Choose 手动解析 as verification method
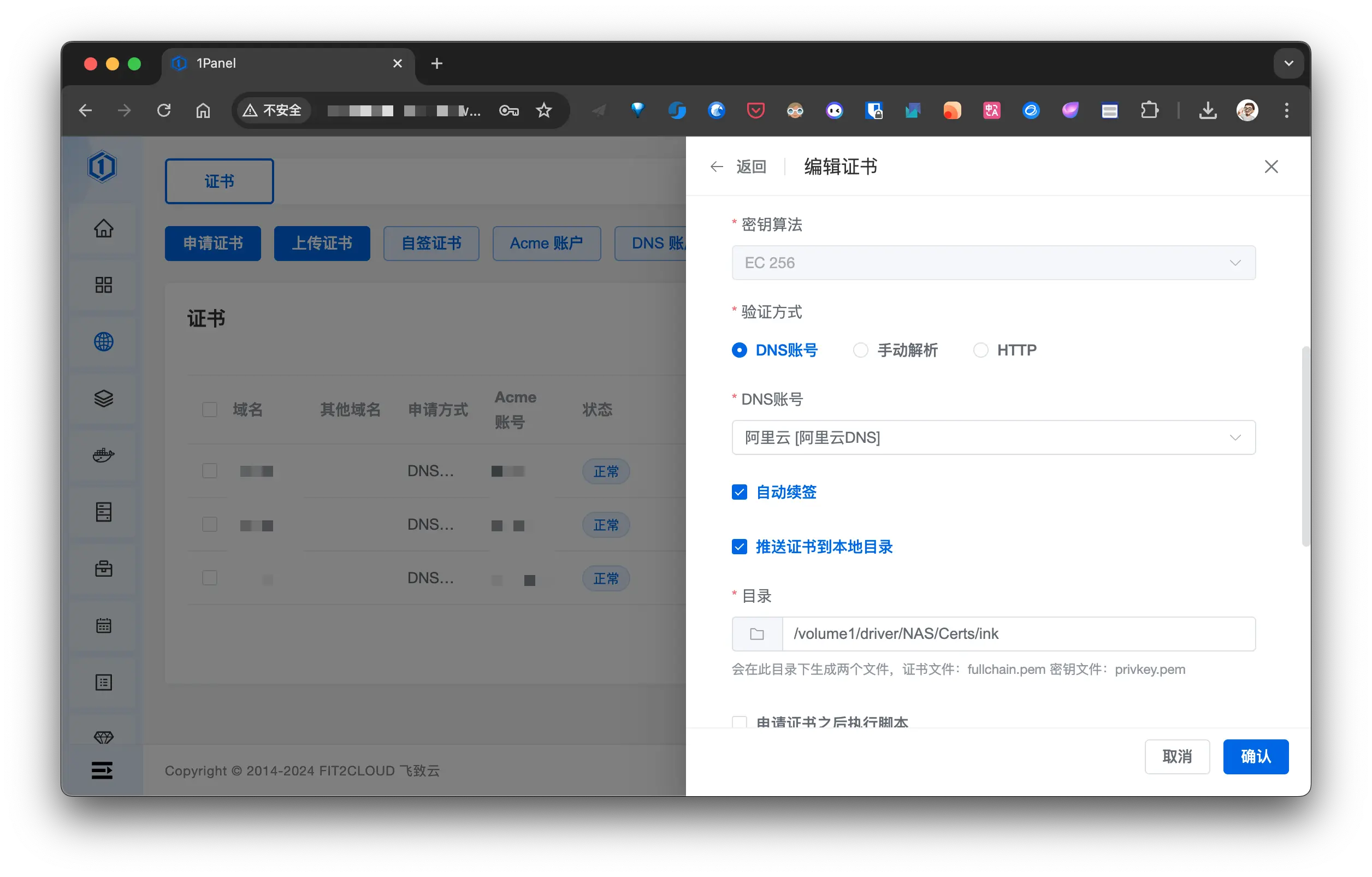 click(x=860, y=350)
